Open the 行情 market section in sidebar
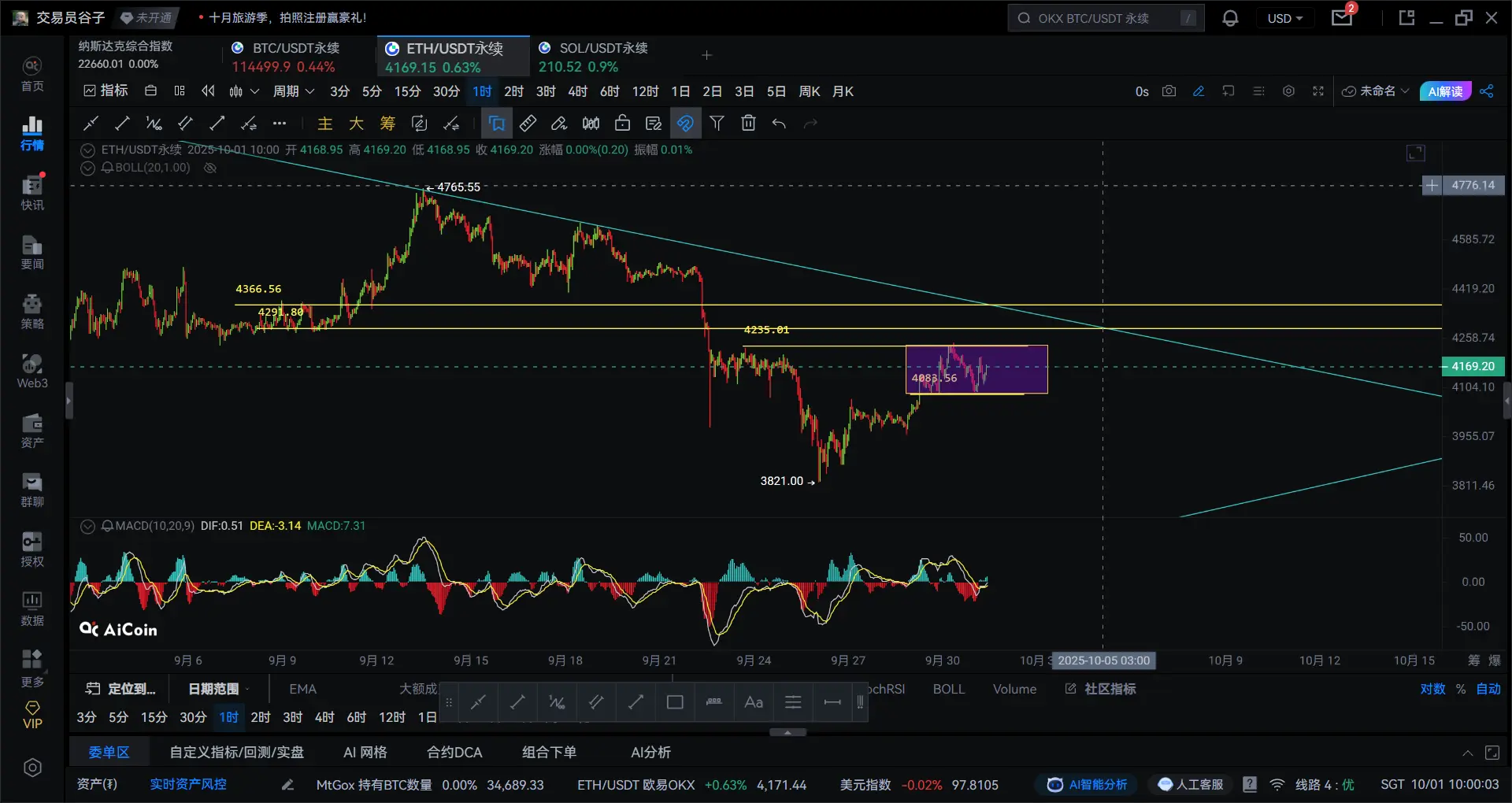This screenshot has width=1512, height=803. point(32,134)
